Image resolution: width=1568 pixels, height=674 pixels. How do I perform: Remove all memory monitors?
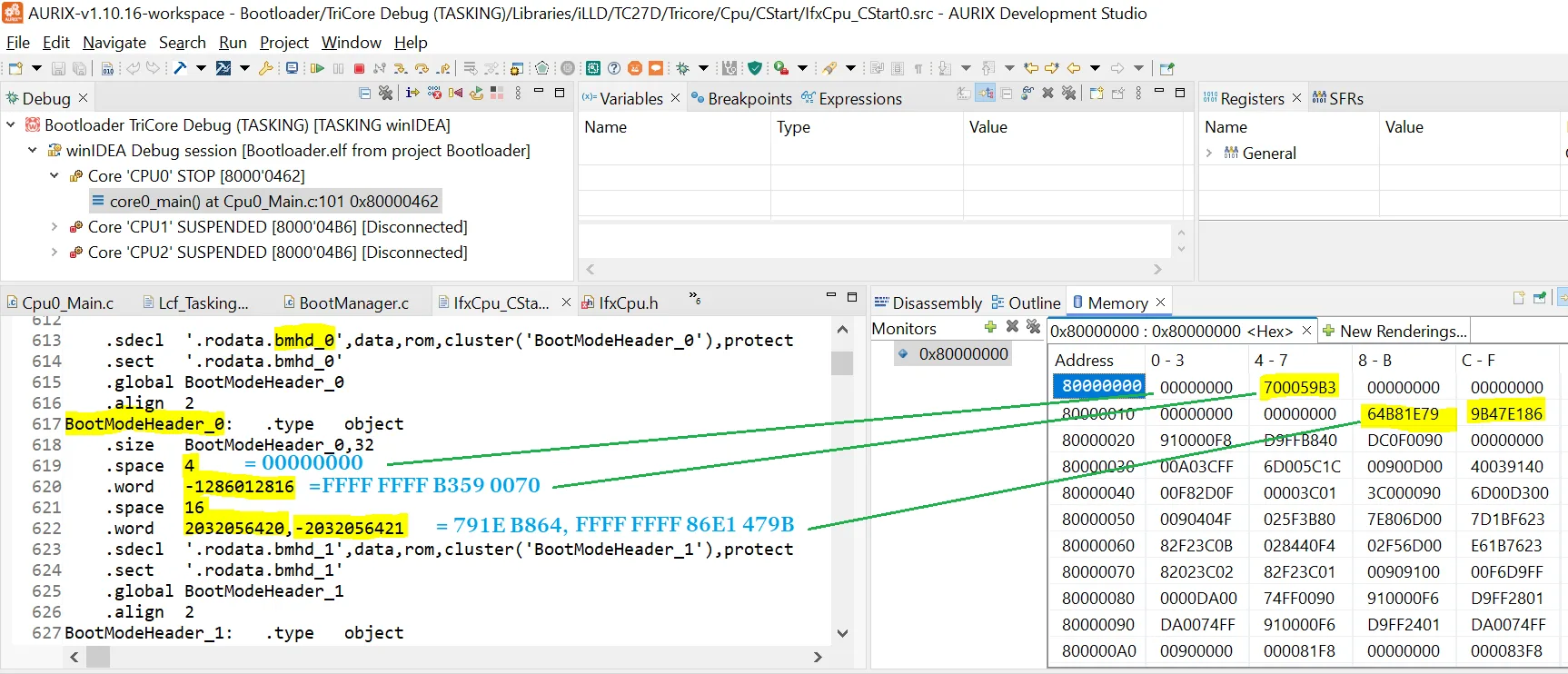(x=1033, y=327)
